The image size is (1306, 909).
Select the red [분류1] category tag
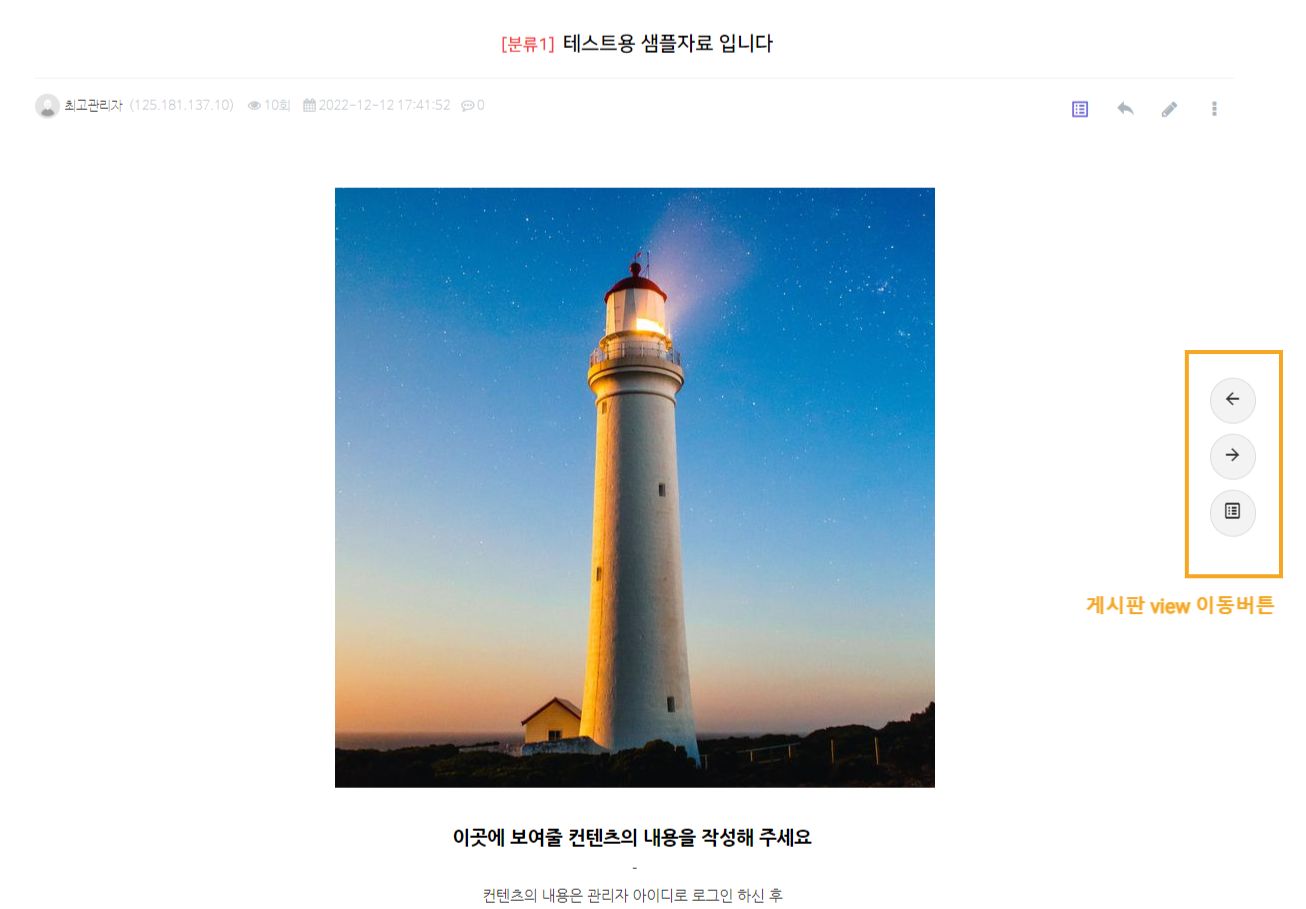(x=527, y=44)
